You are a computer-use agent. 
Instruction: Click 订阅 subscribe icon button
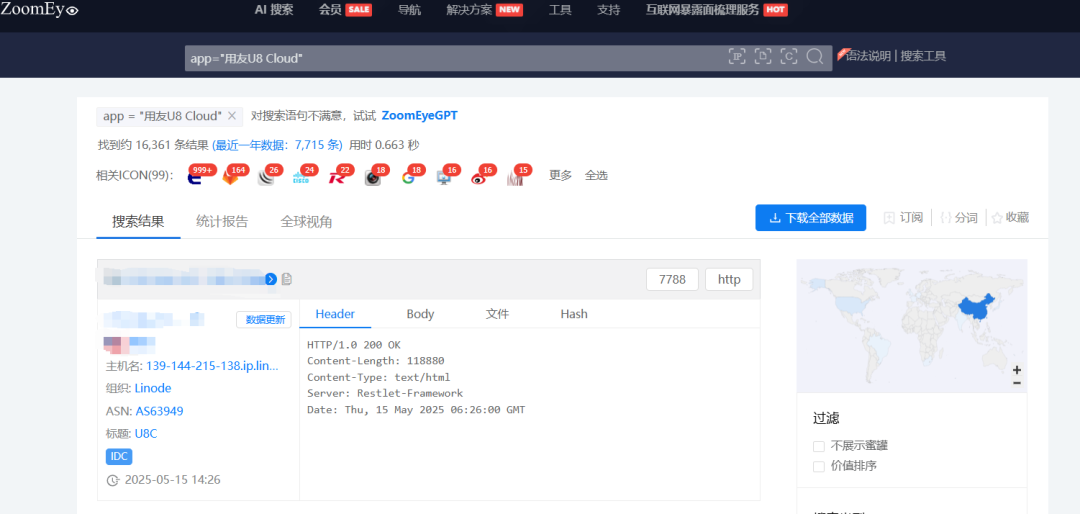click(x=903, y=218)
